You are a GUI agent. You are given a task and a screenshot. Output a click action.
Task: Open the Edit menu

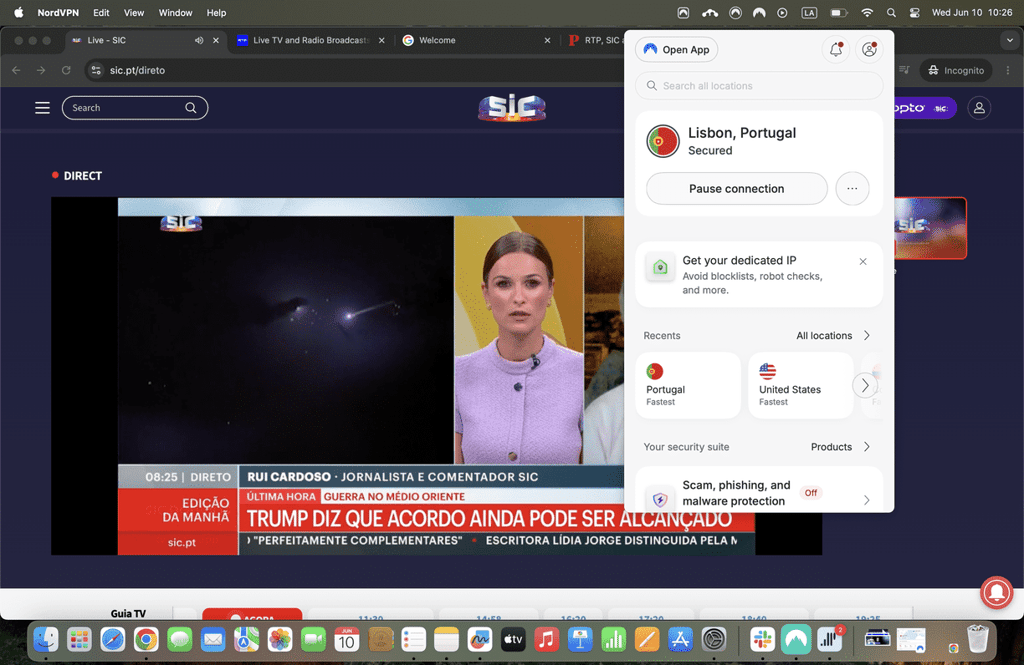101,12
